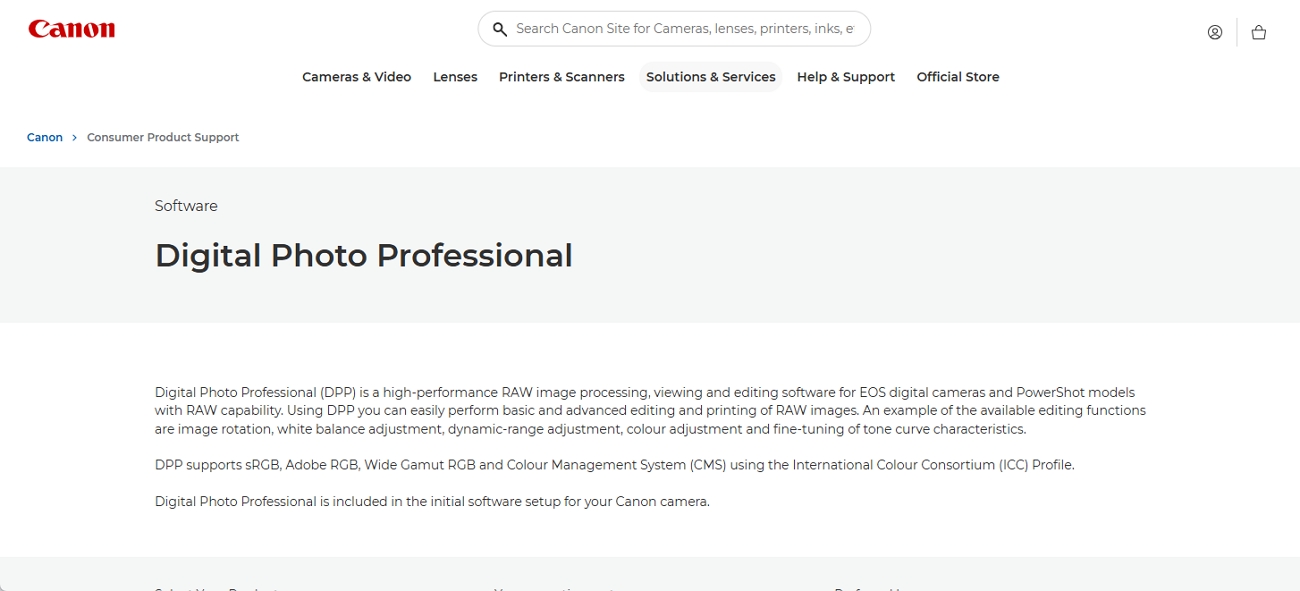Viewport: 1300px width, 591px height.
Task: Click the Digital Photo Professional heading
Action: pos(364,255)
